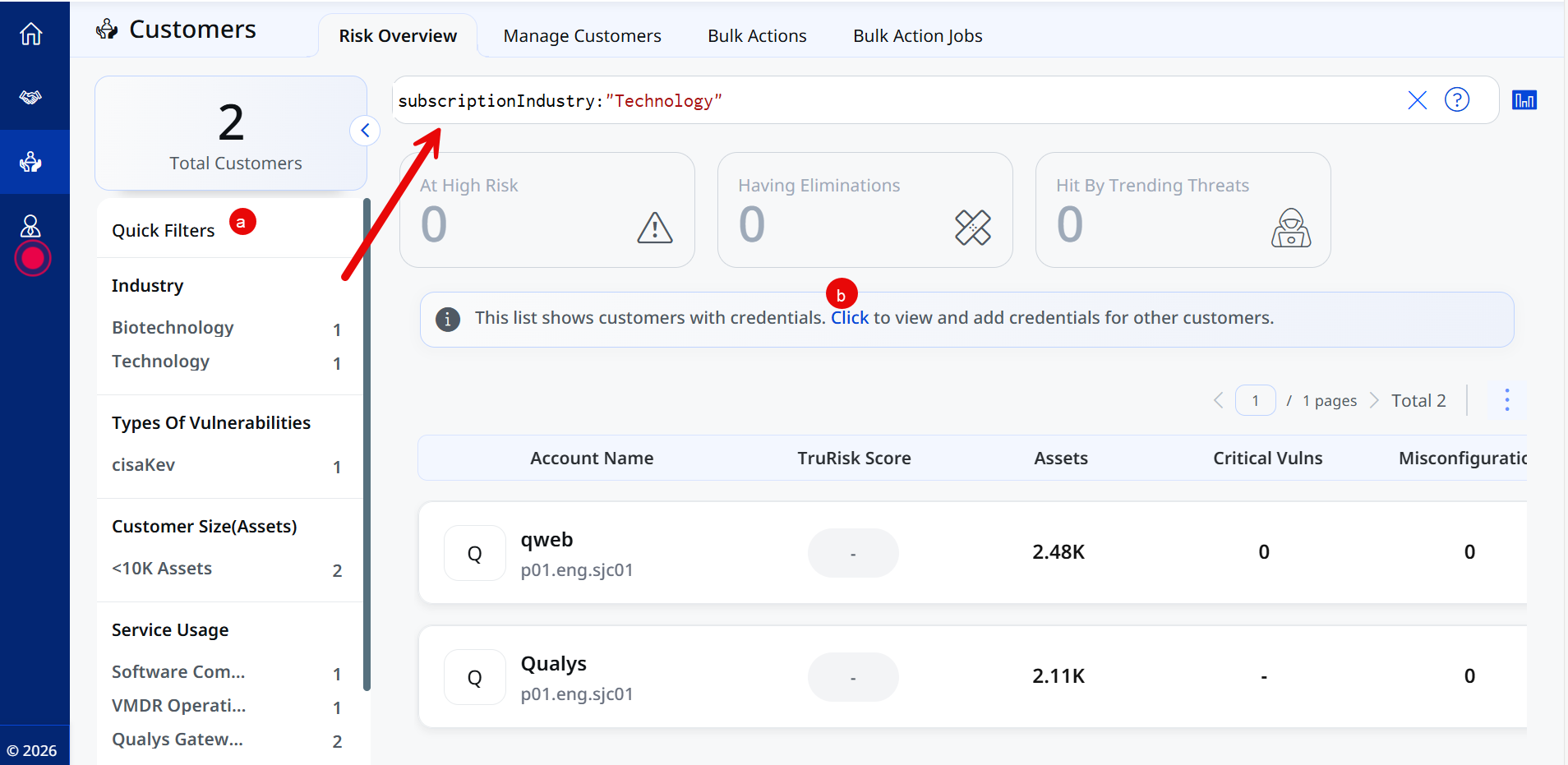Go to next page arrow
Screen dimensions: 1568x765
coord(1373,400)
